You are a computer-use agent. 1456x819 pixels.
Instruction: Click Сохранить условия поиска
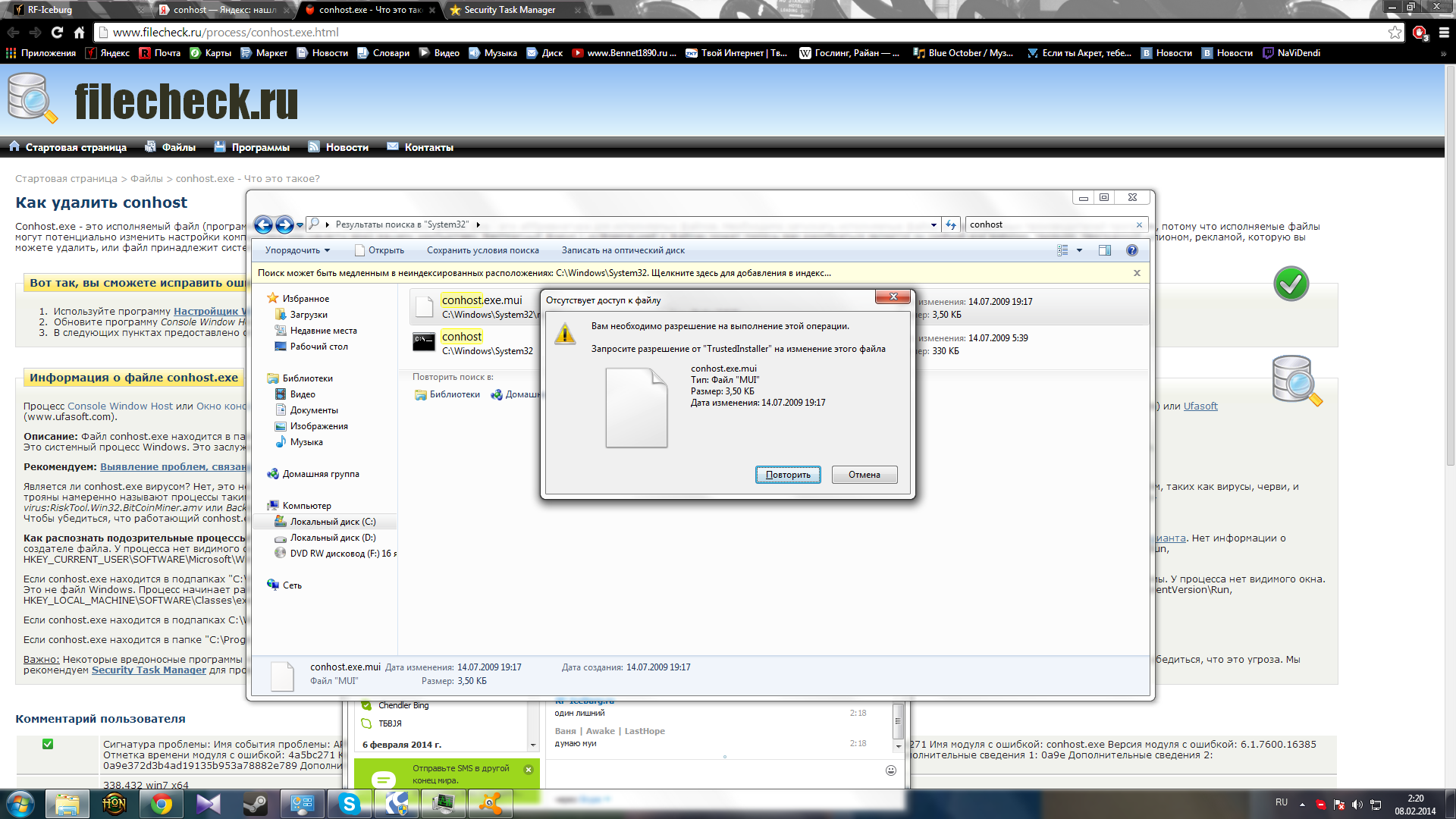(x=483, y=250)
